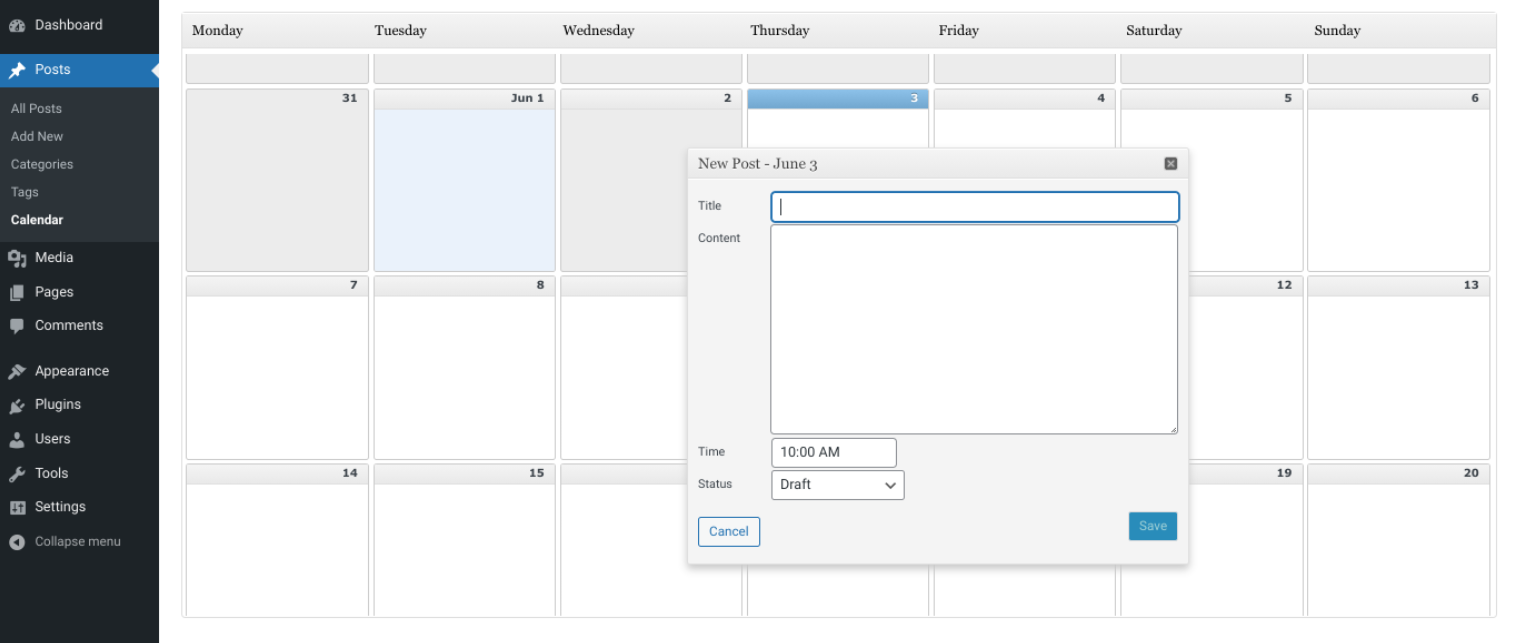This screenshot has width=1516, height=643.
Task: Click the Time field showing 10:00 AM
Action: pos(834,452)
